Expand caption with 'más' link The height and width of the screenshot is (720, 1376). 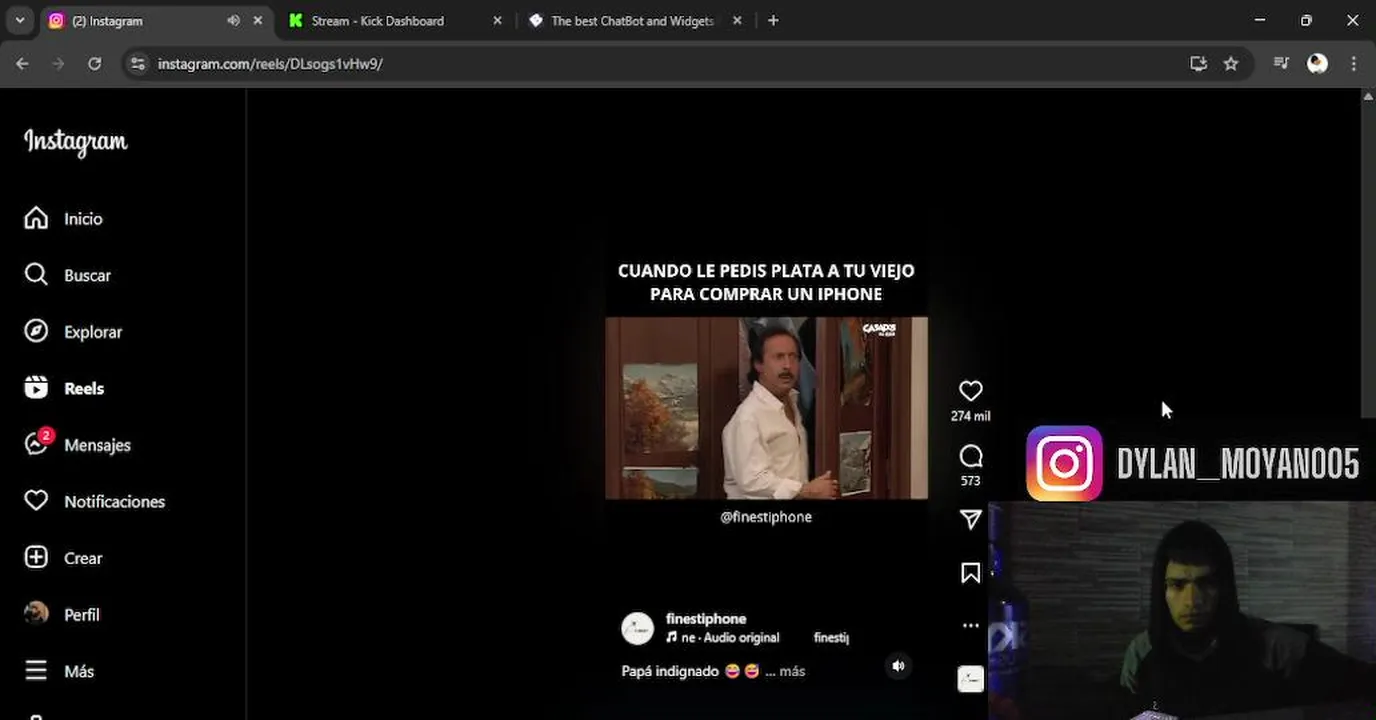tap(792, 671)
